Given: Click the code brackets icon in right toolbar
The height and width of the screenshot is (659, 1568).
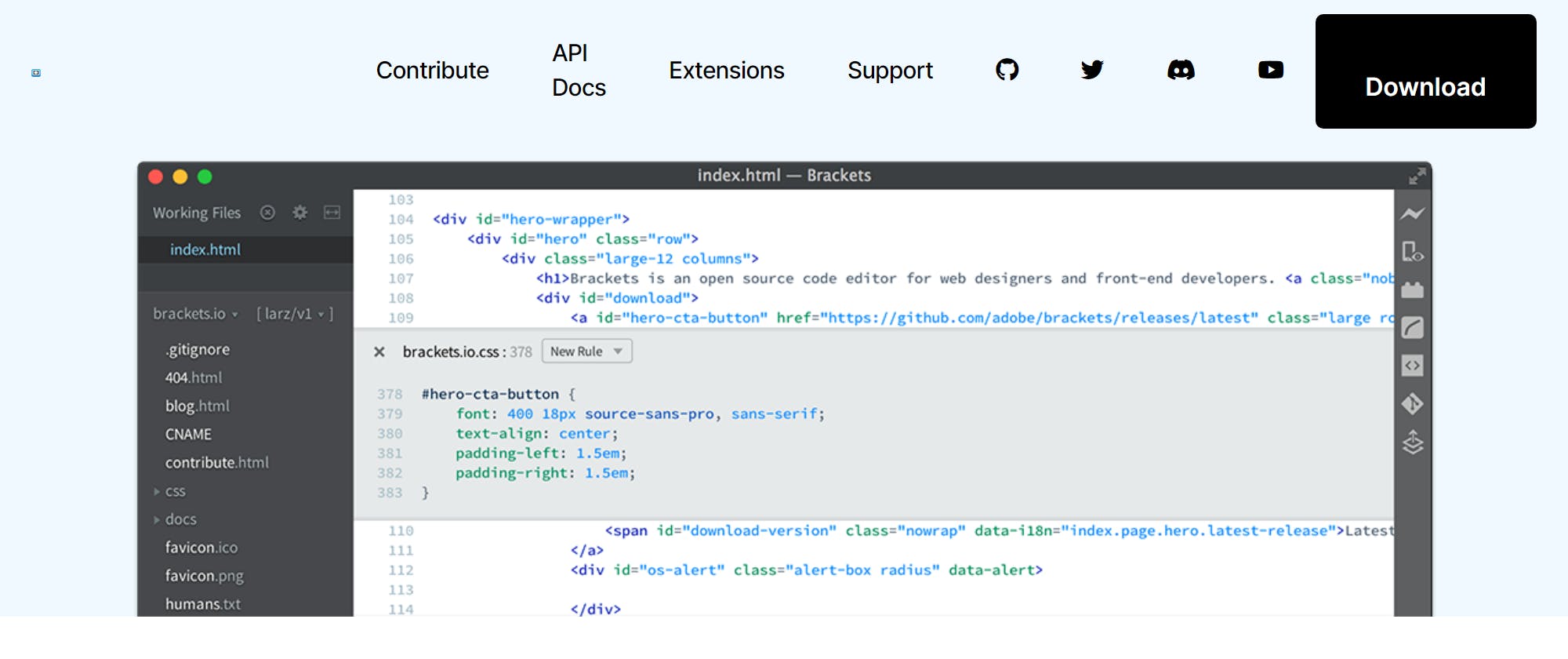Looking at the screenshot, I should [1413, 366].
